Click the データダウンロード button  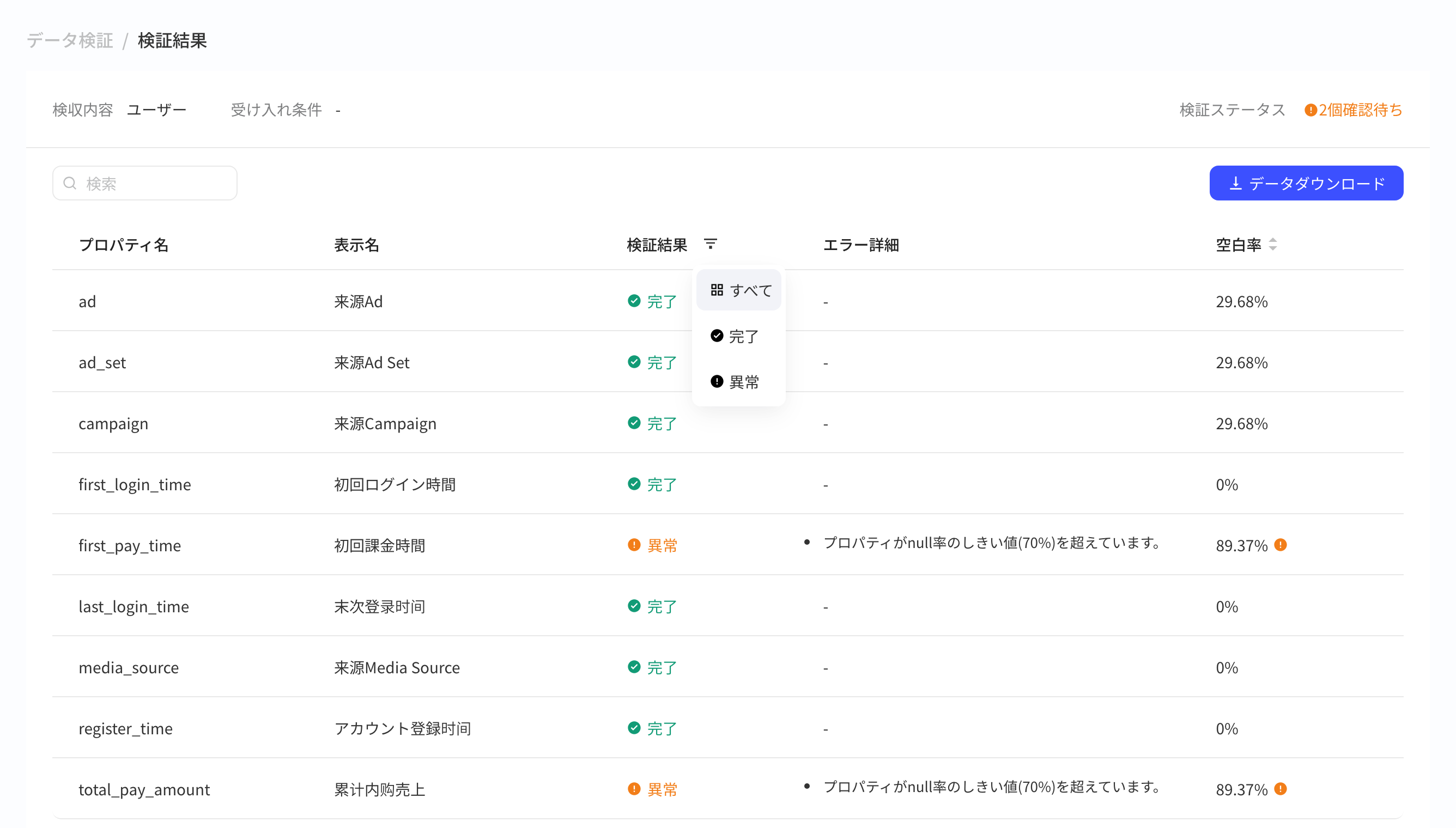(1306, 183)
